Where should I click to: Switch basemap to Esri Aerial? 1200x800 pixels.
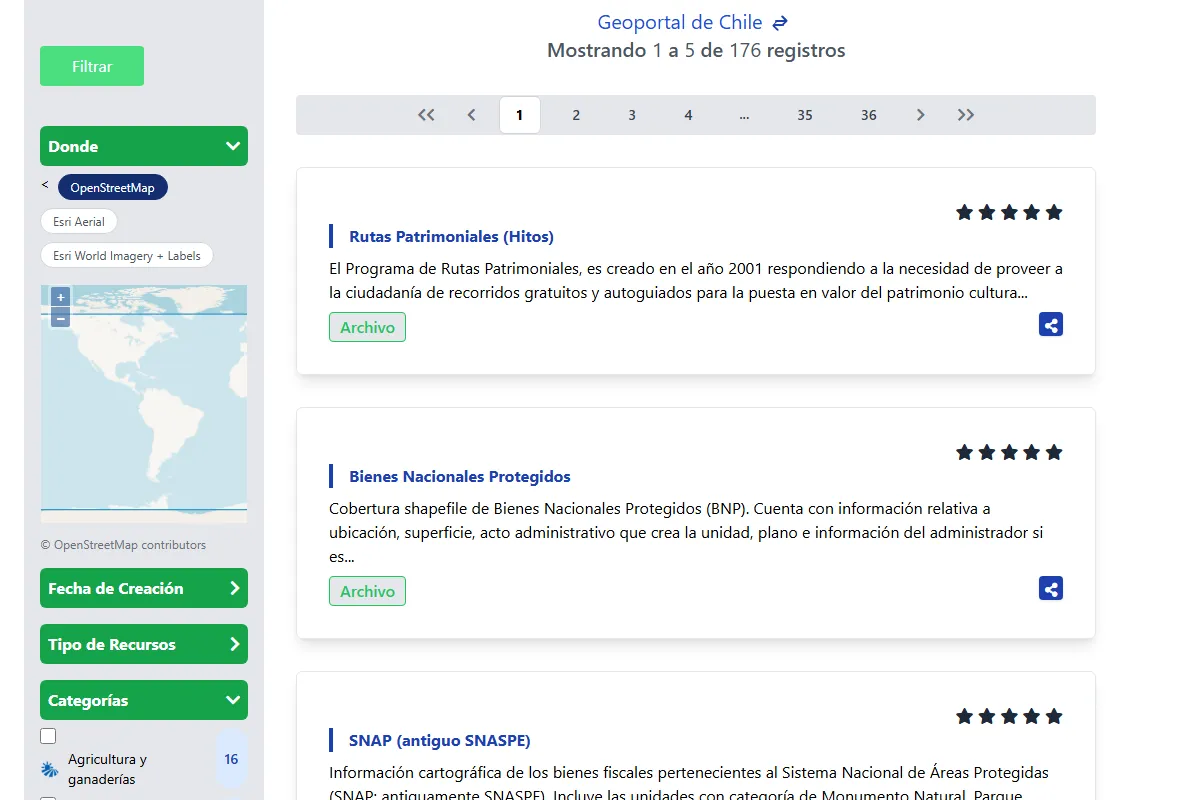tap(79, 222)
